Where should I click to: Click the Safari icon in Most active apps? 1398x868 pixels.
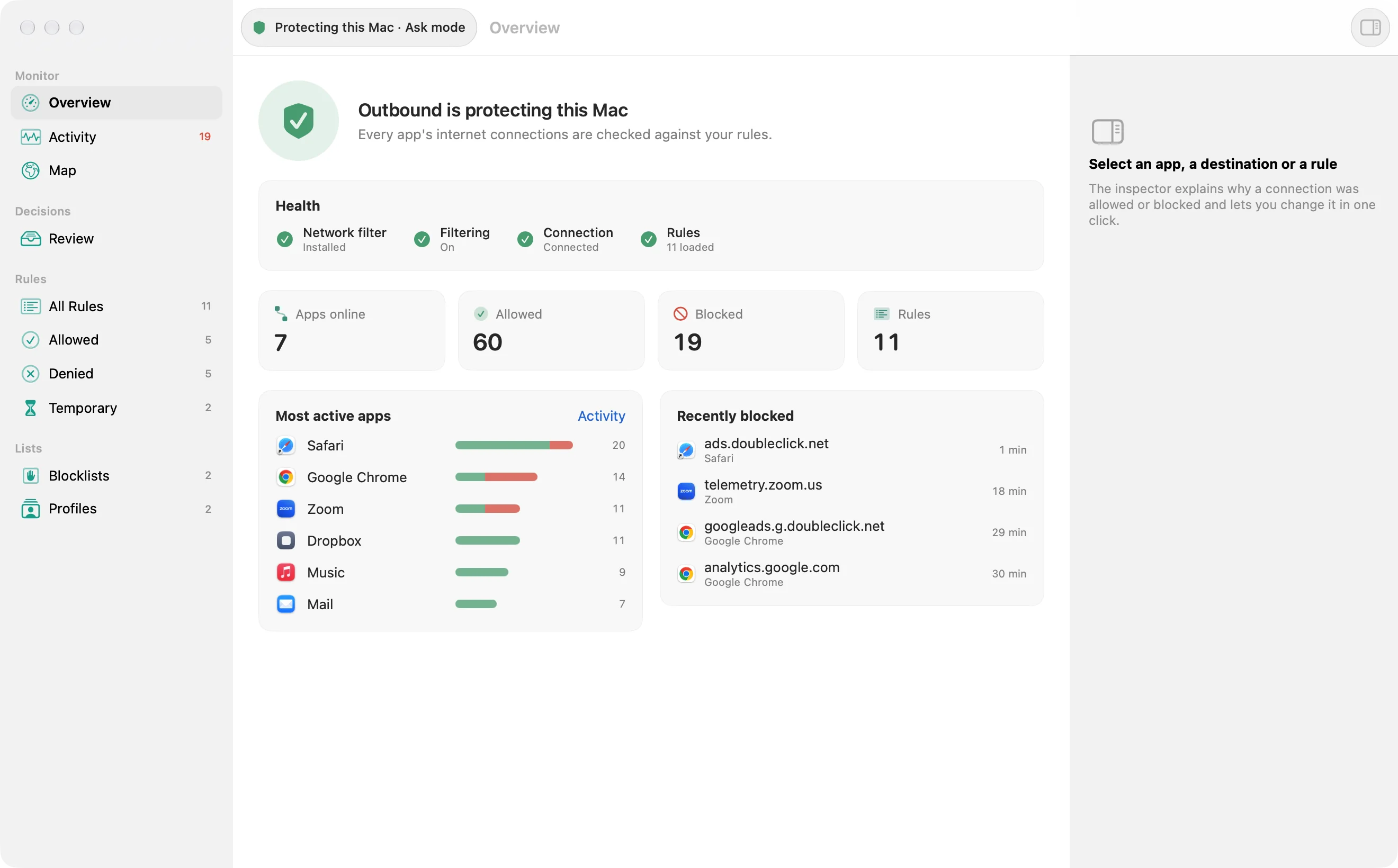(285, 446)
